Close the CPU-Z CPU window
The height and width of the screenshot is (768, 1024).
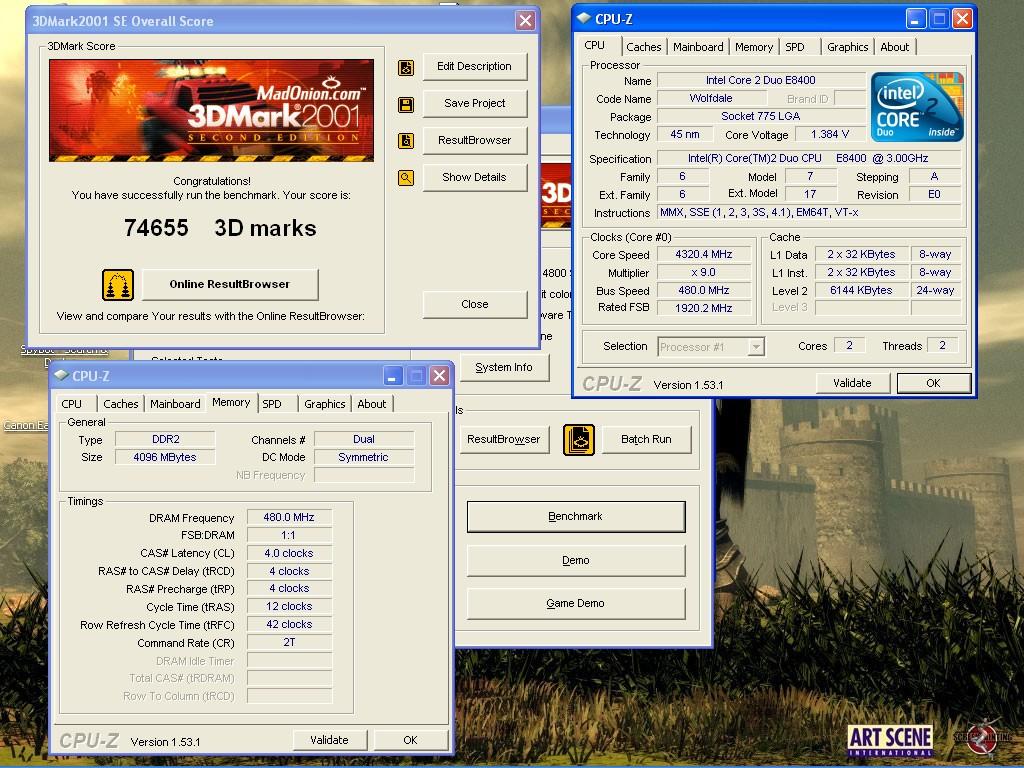(962, 18)
